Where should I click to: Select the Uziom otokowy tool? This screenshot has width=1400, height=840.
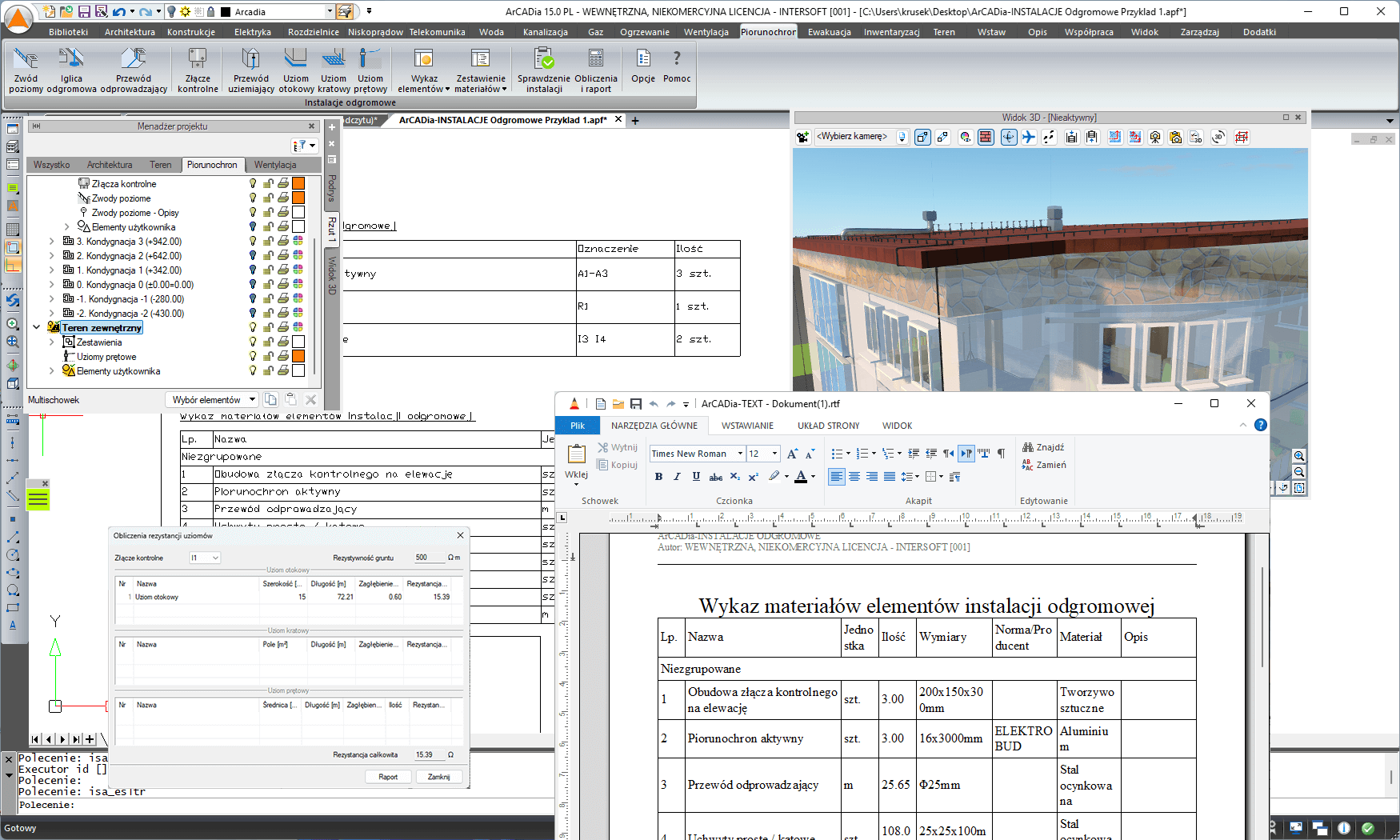(296, 70)
